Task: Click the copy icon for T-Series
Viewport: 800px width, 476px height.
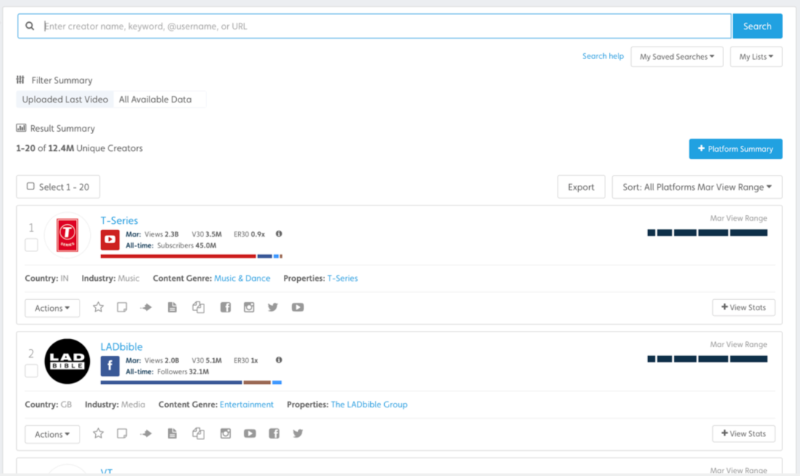Action: click(x=198, y=307)
